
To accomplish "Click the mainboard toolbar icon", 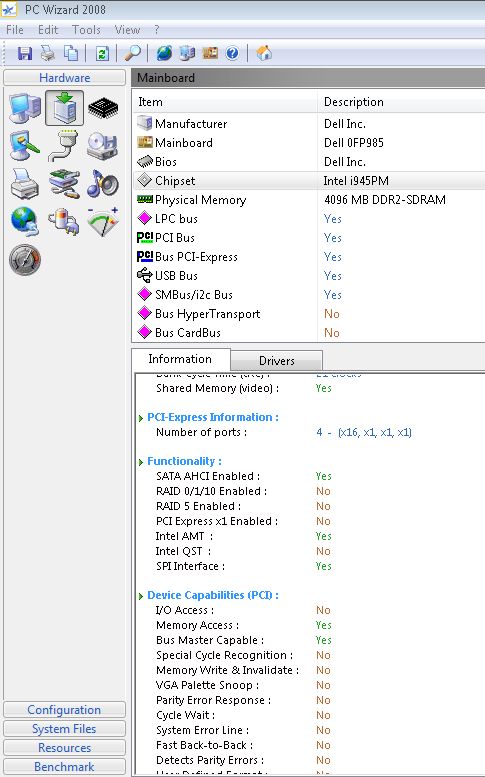I will coord(210,53).
